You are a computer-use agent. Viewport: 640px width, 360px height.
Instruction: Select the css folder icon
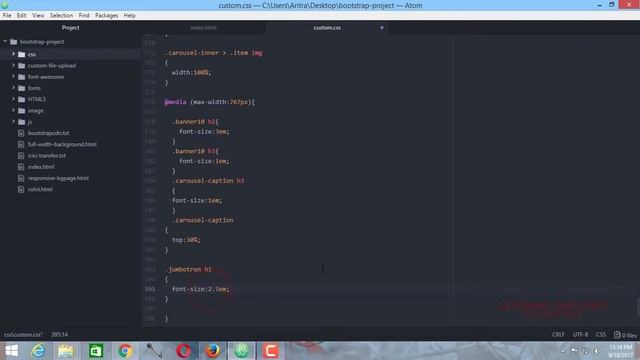click(x=22, y=54)
